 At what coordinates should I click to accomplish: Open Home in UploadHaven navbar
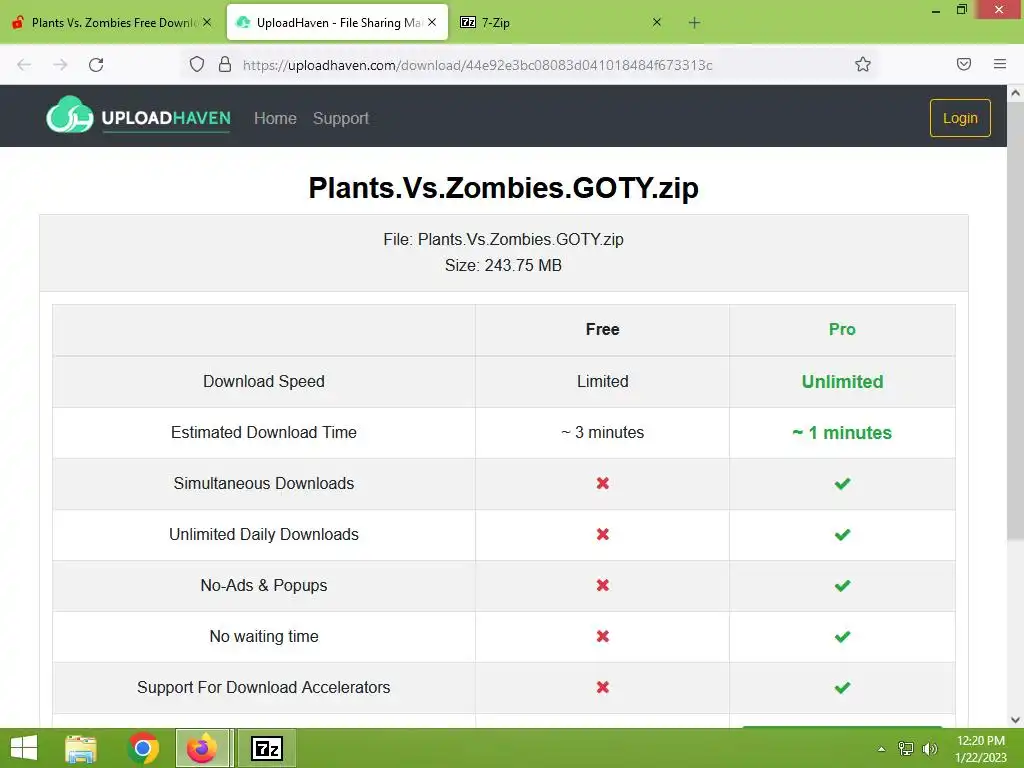tap(275, 118)
